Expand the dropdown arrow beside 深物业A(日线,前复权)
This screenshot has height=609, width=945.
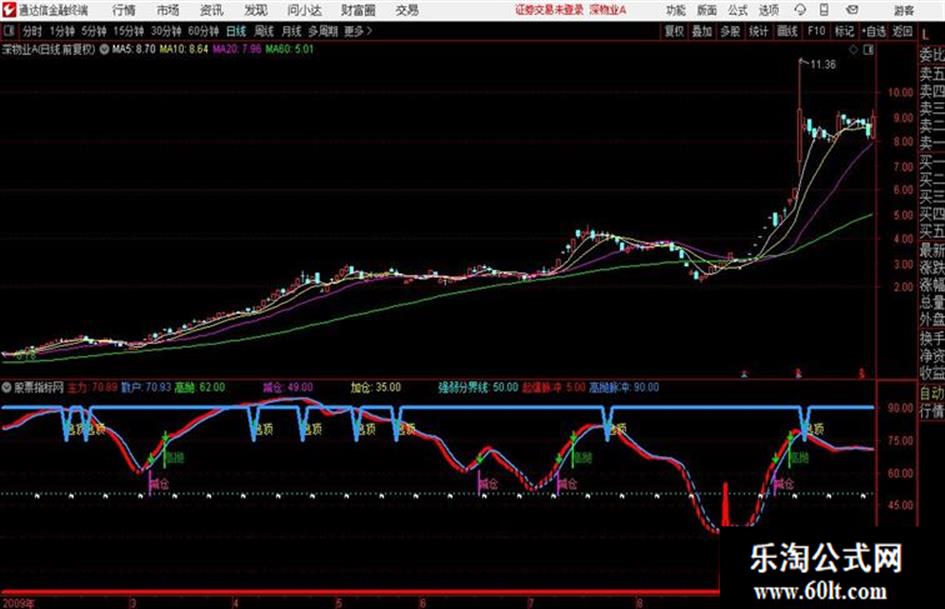(104, 49)
